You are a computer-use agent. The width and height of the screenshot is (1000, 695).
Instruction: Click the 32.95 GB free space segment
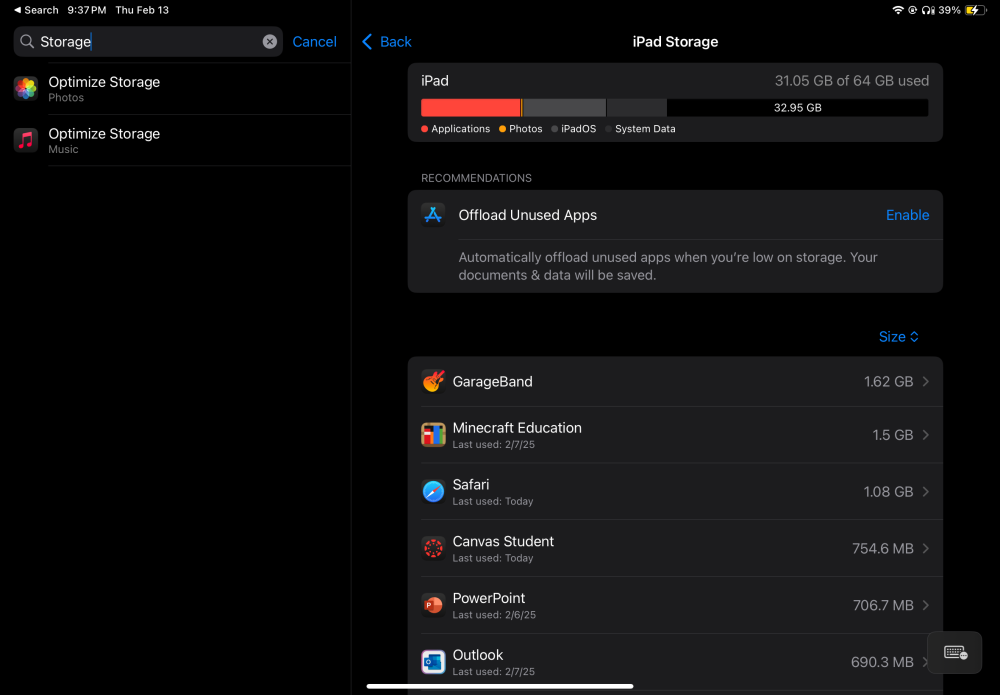[797, 108]
